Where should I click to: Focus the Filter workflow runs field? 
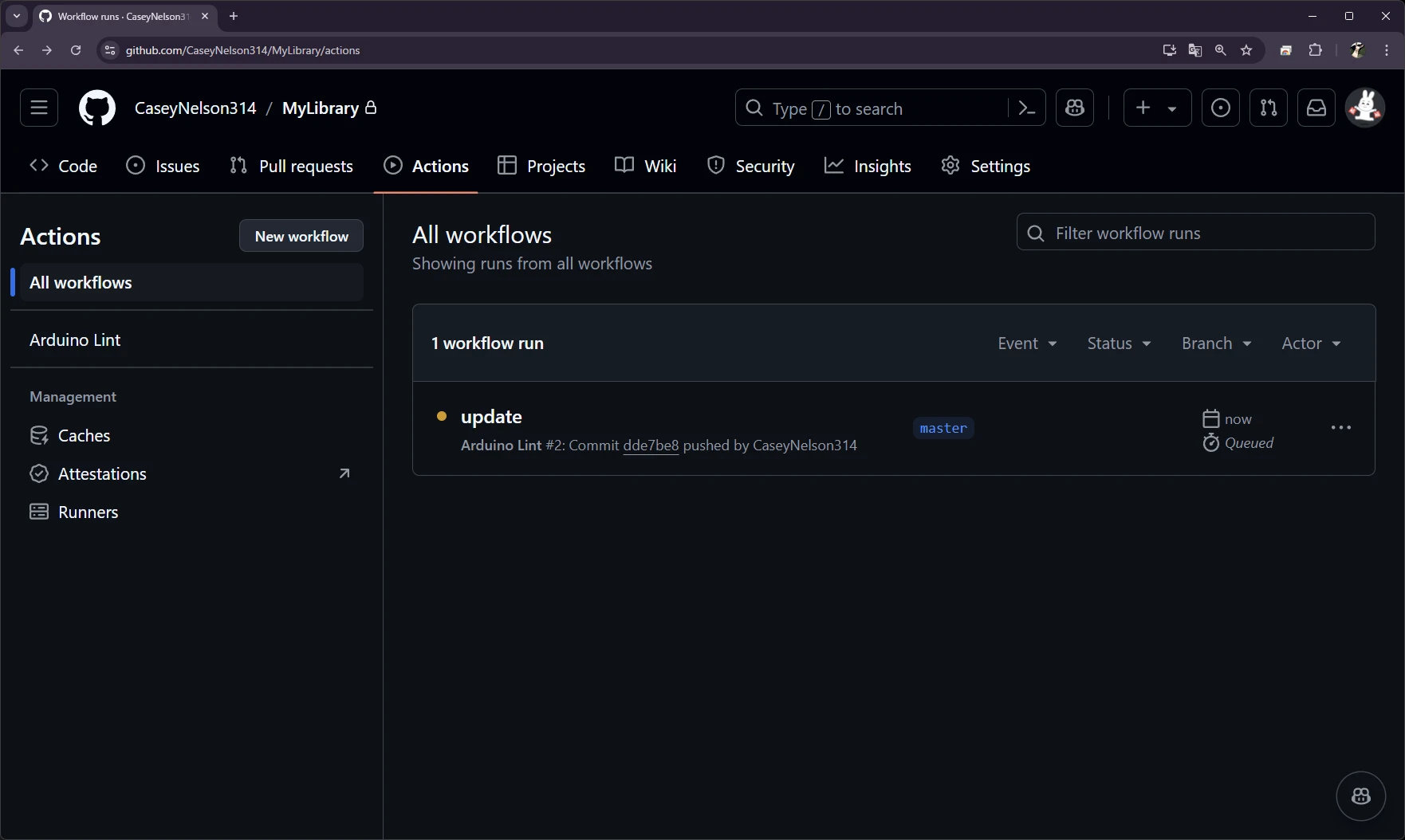1196,232
